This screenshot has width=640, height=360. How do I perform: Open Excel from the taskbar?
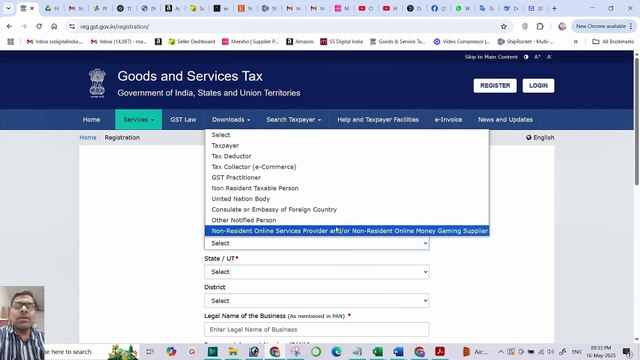[378, 351]
